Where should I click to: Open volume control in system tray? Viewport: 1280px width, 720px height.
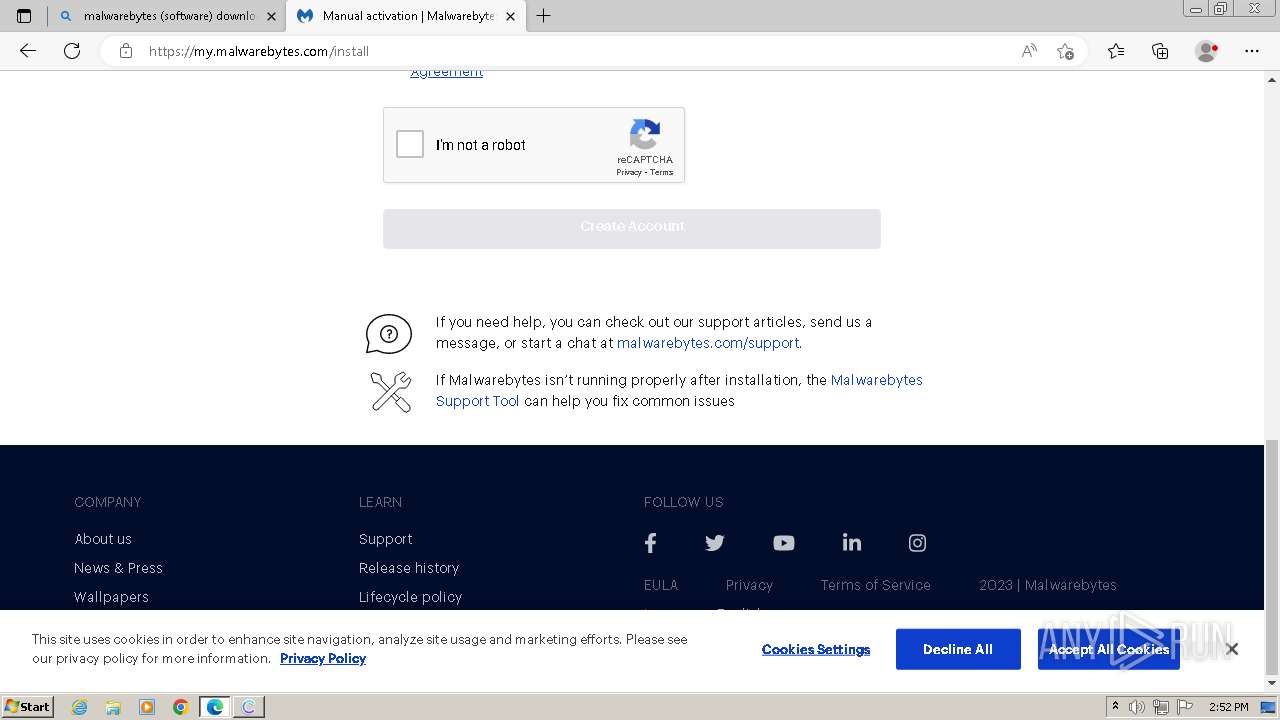click(x=1136, y=707)
